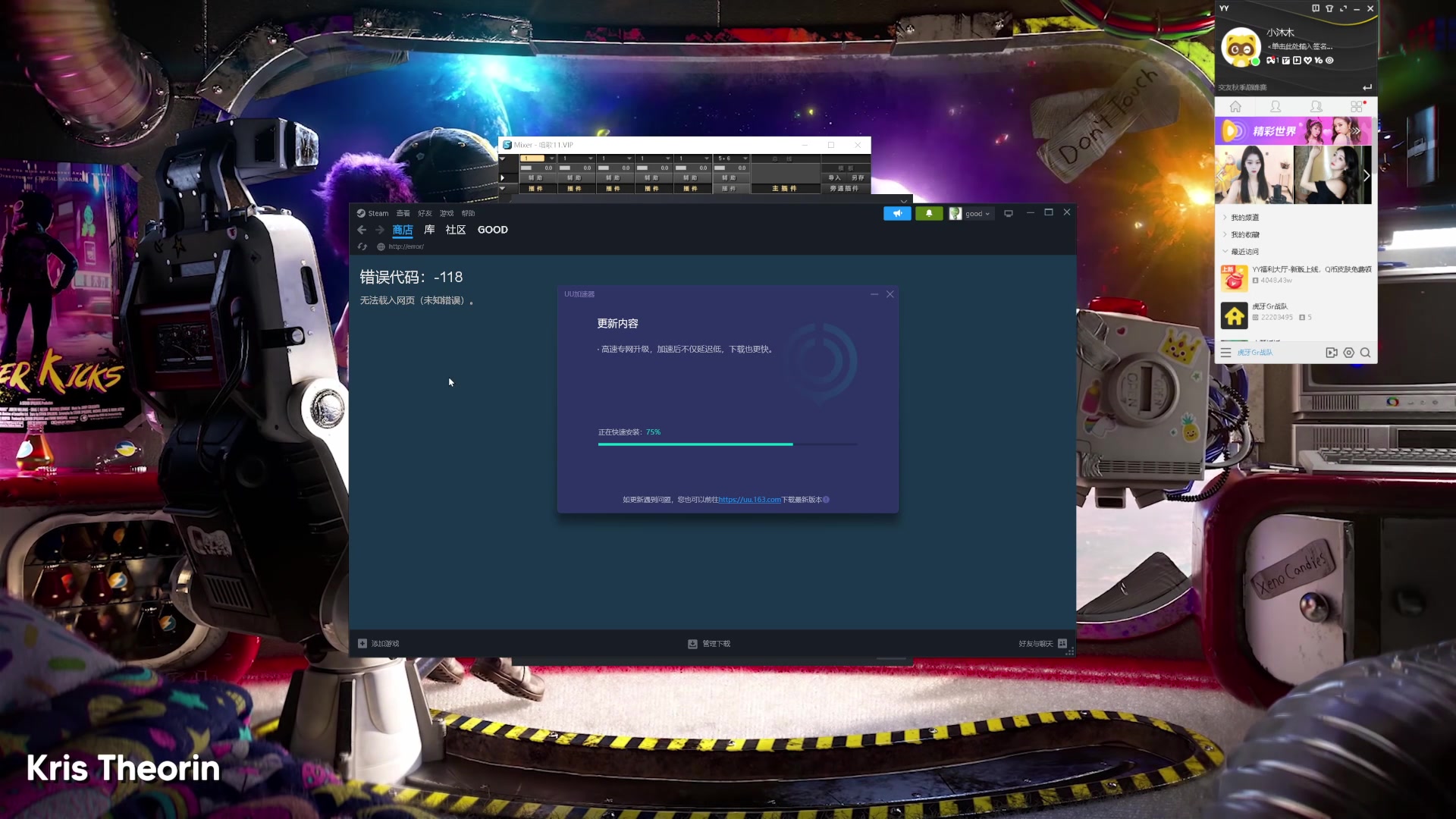This screenshot has height=819, width=1456.
Task: Open the uu.163.com download link
Action: pyautogui.click(x=749, y=500)
